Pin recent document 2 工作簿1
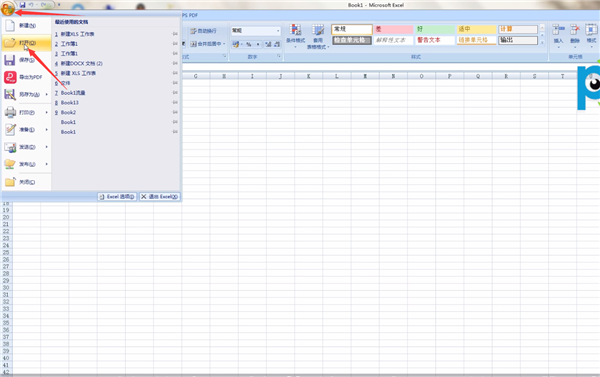The height and width of the screenshot is (377, 600). (x=175, y=44)
